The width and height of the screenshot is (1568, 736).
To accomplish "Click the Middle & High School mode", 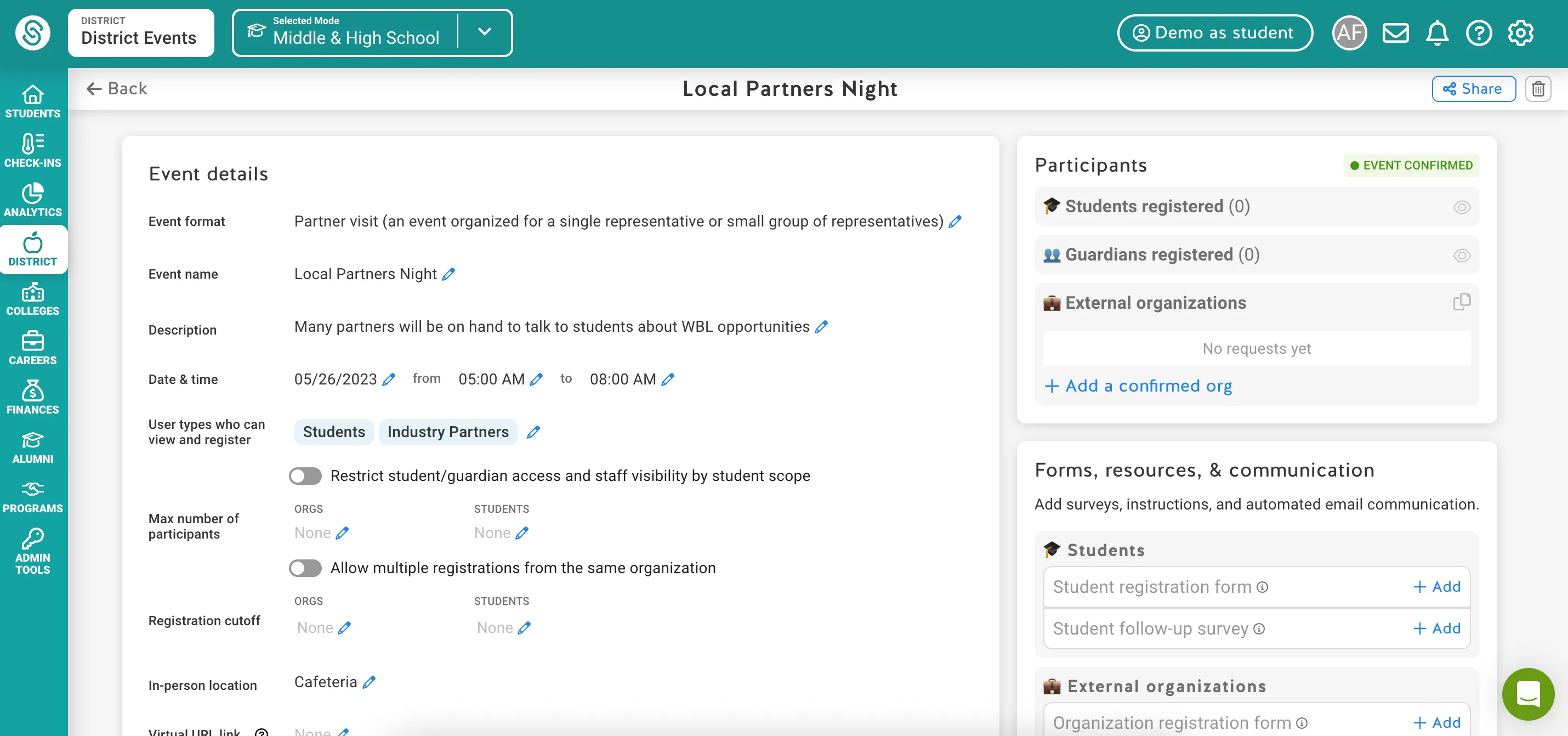I will coord(355,38).
